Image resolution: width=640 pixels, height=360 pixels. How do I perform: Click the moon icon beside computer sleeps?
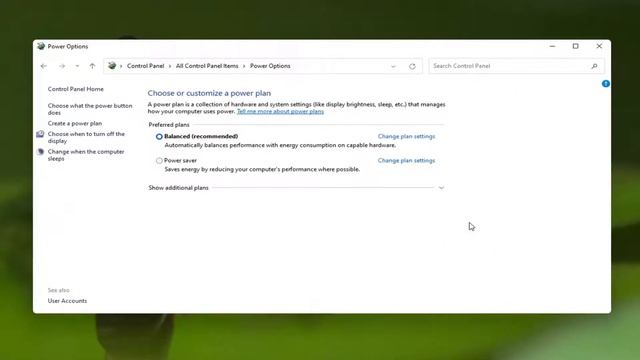click(40, 152)
